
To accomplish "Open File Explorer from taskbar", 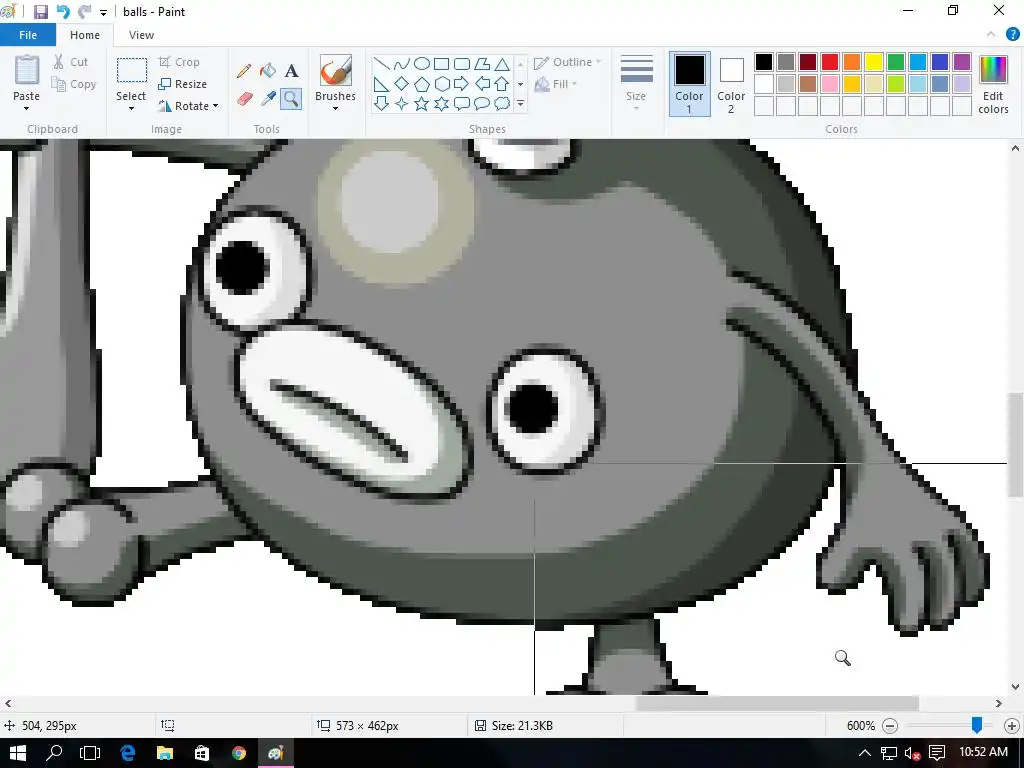I will 165,753.
